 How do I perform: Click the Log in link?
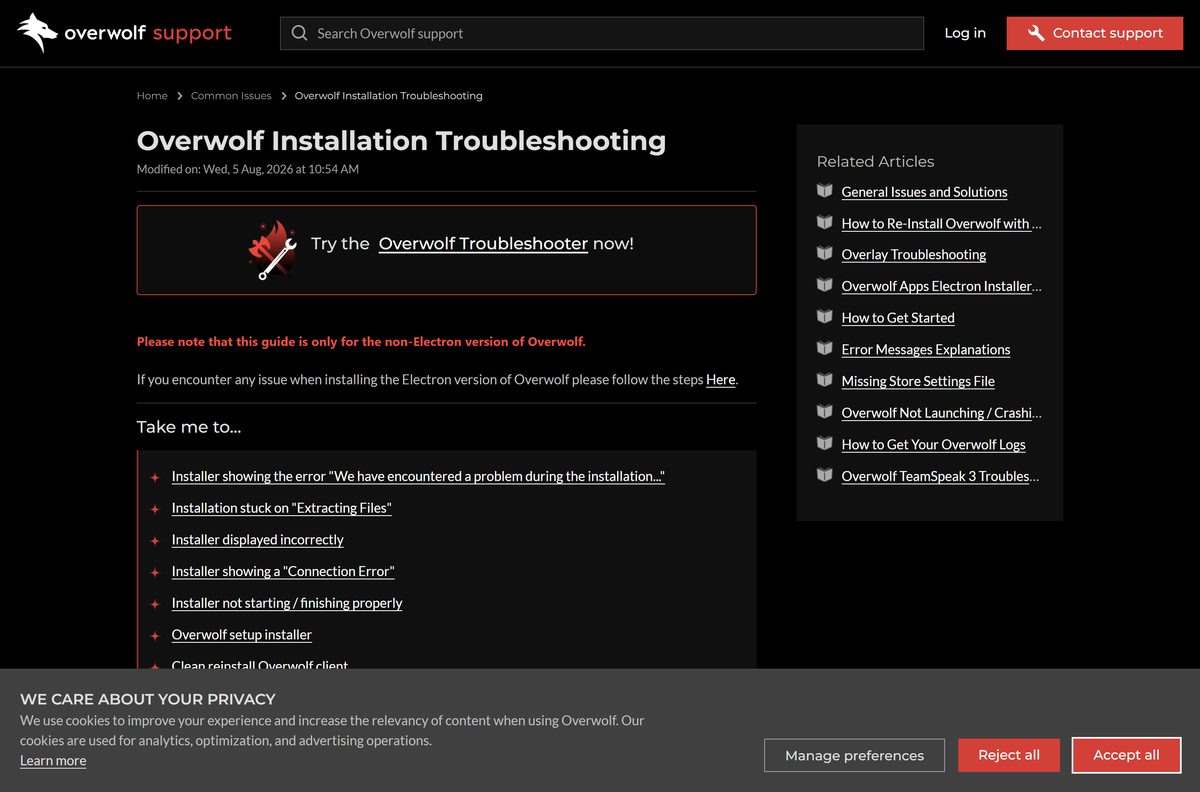965,33
